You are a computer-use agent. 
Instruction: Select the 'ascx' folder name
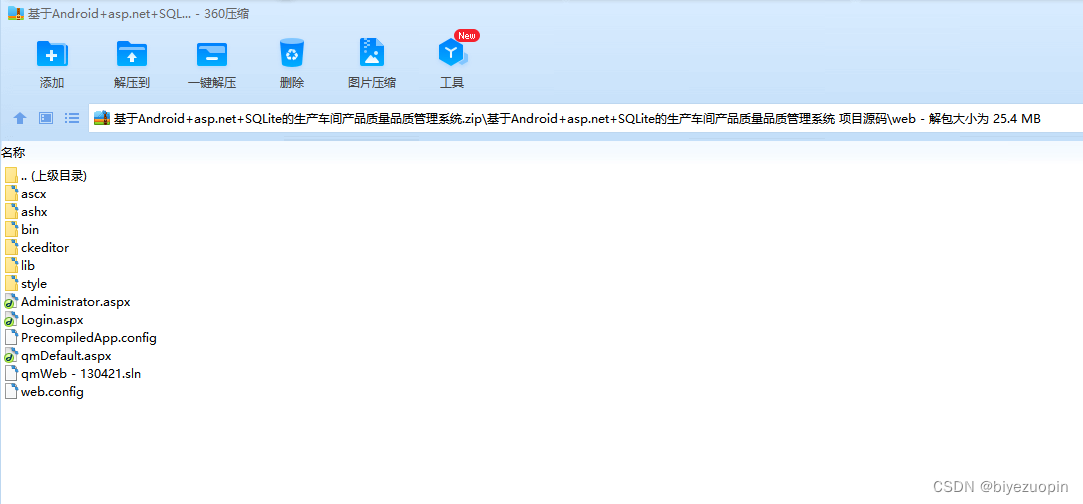(x=34, y=194)
